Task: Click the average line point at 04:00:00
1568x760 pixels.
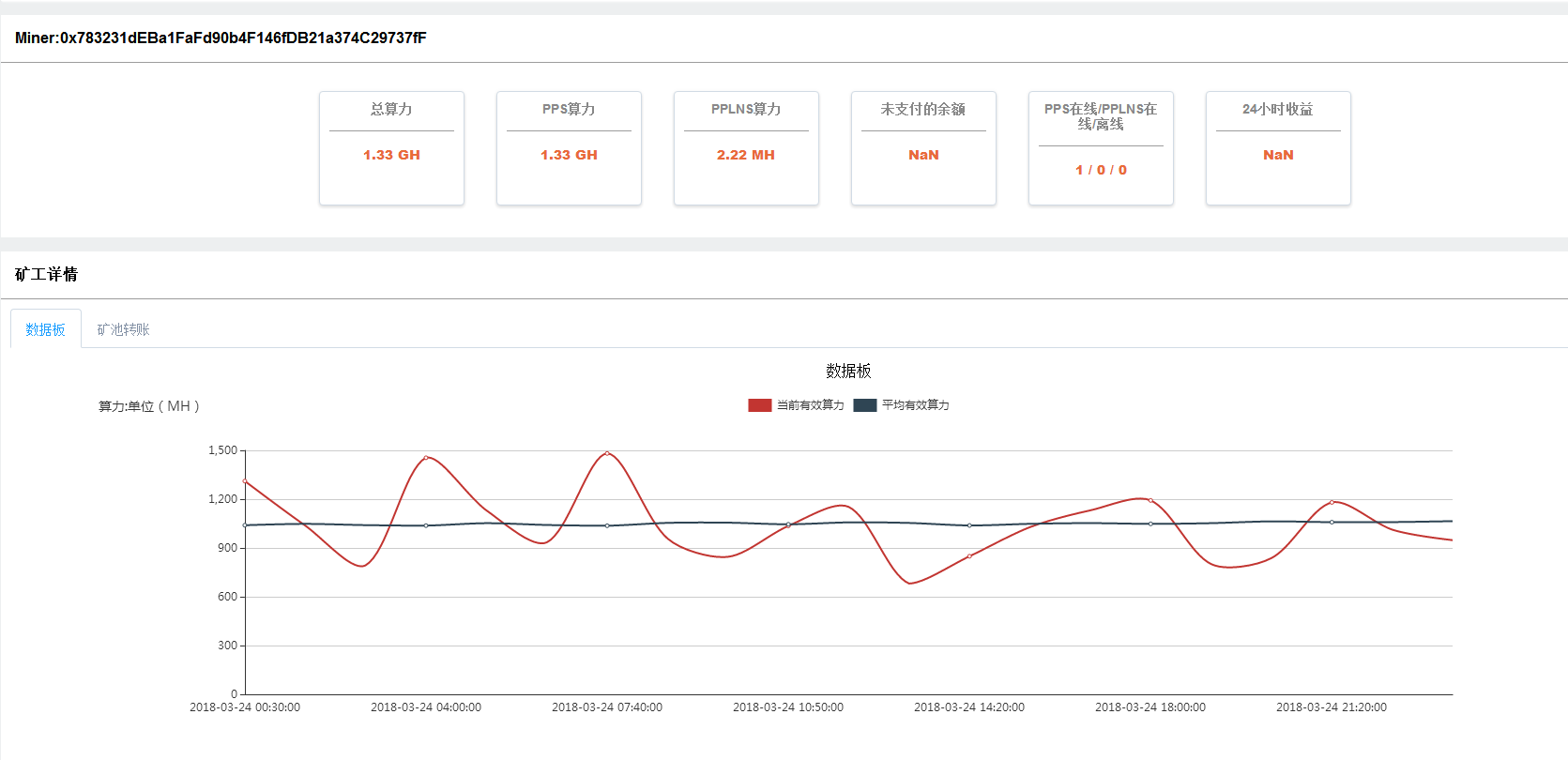Action: pyautogui.click(x=426, y=525)
